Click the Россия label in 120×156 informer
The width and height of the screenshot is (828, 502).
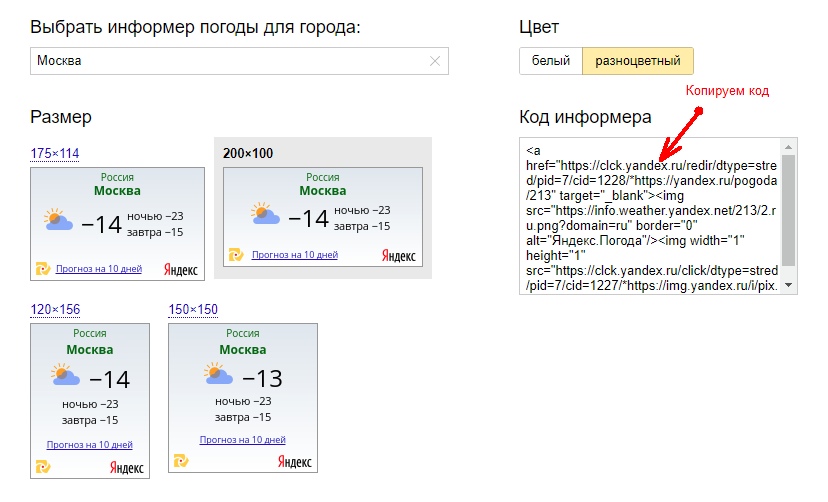[x=90, y=333]
